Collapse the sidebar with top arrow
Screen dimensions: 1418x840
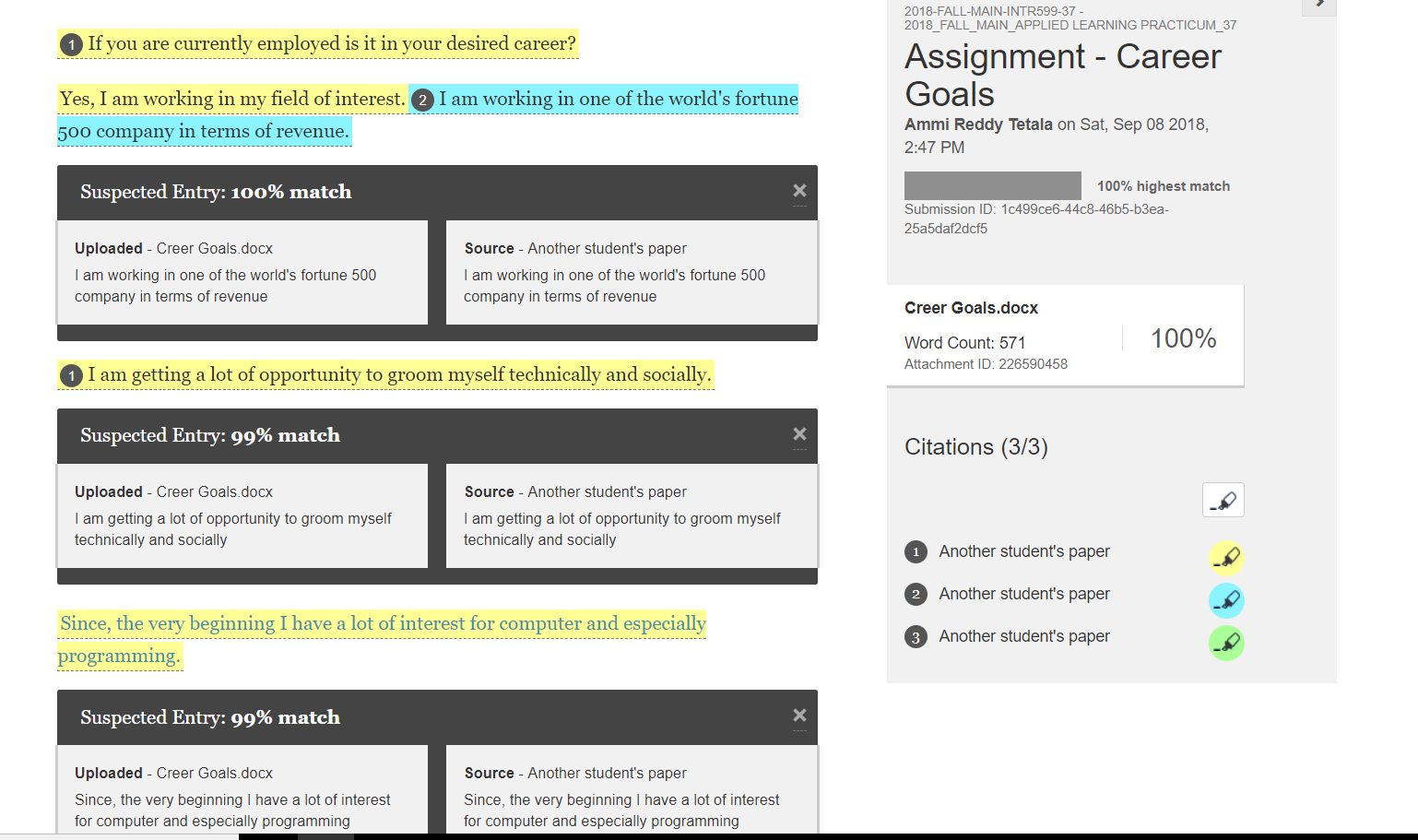click(x=1319, y=6)
